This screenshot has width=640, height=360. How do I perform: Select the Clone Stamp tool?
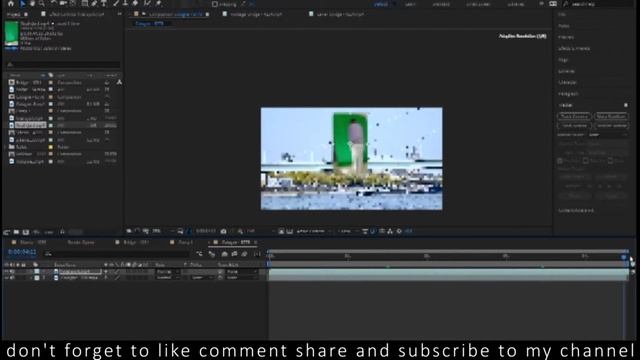pyautogui.click(x=126, y=4)
